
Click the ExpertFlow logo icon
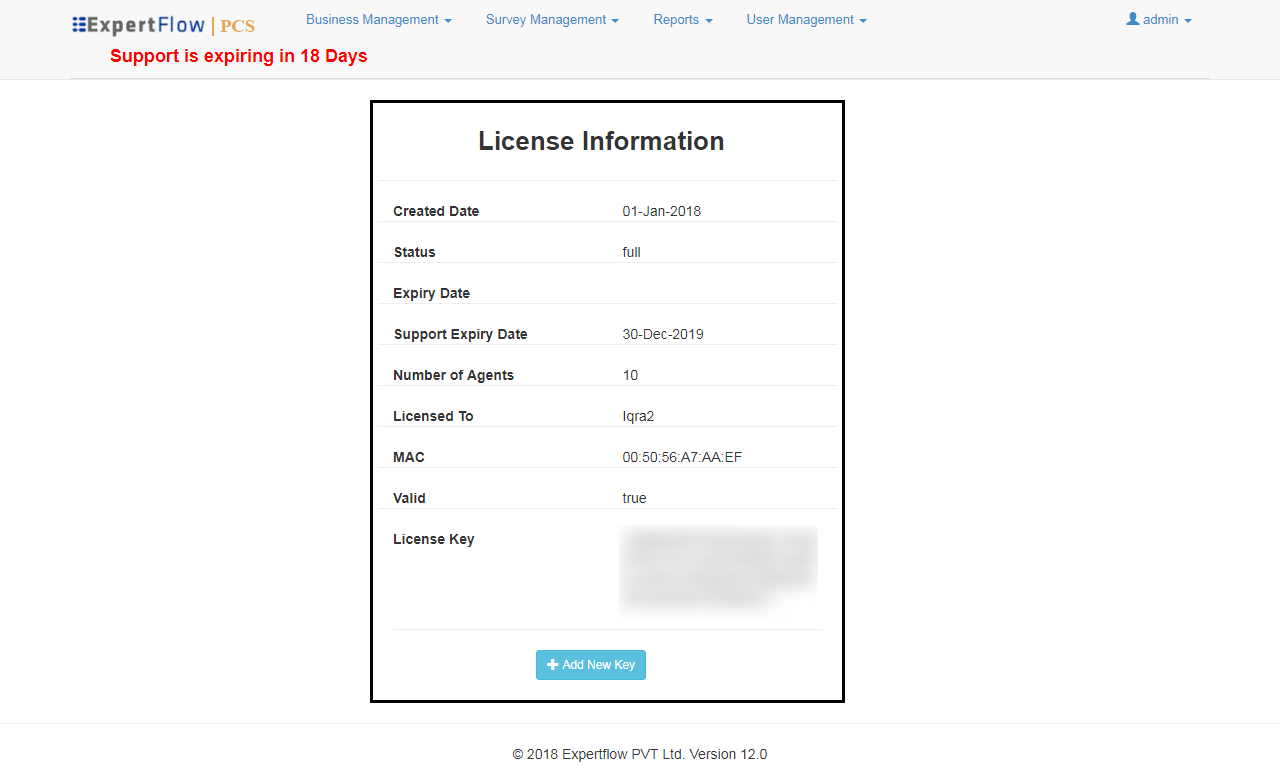[77, 24]
